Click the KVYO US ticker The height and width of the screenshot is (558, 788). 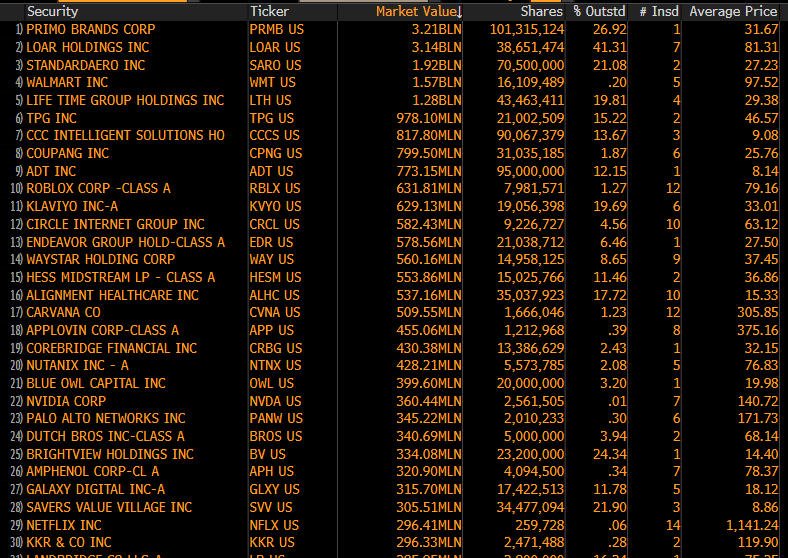(x=275, y=206)
